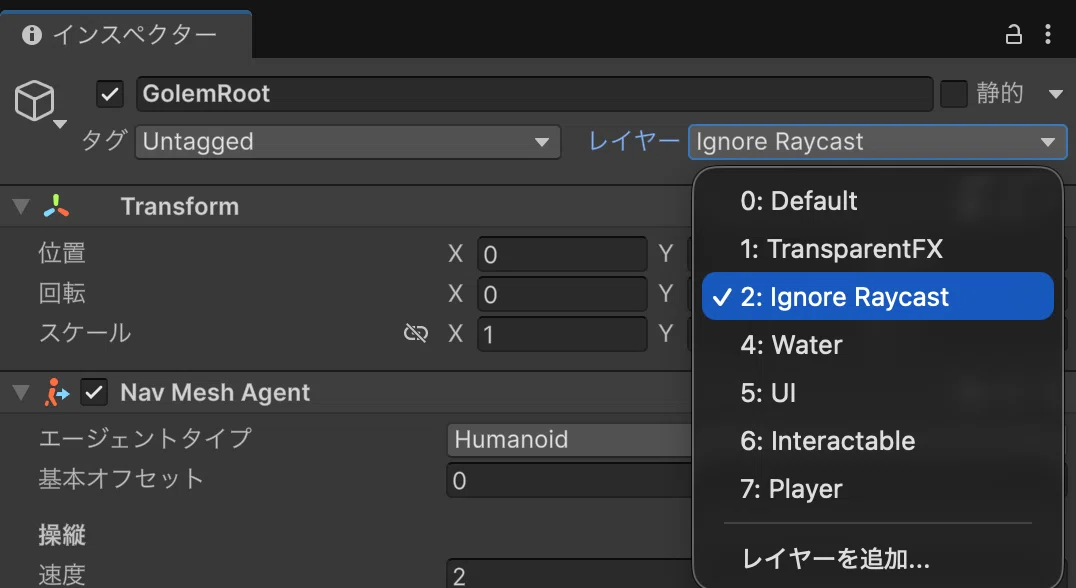Close the Ignore Raycast layer dropdown
The width and height of the screenshot is (1076, 588).
coord(878,142)
